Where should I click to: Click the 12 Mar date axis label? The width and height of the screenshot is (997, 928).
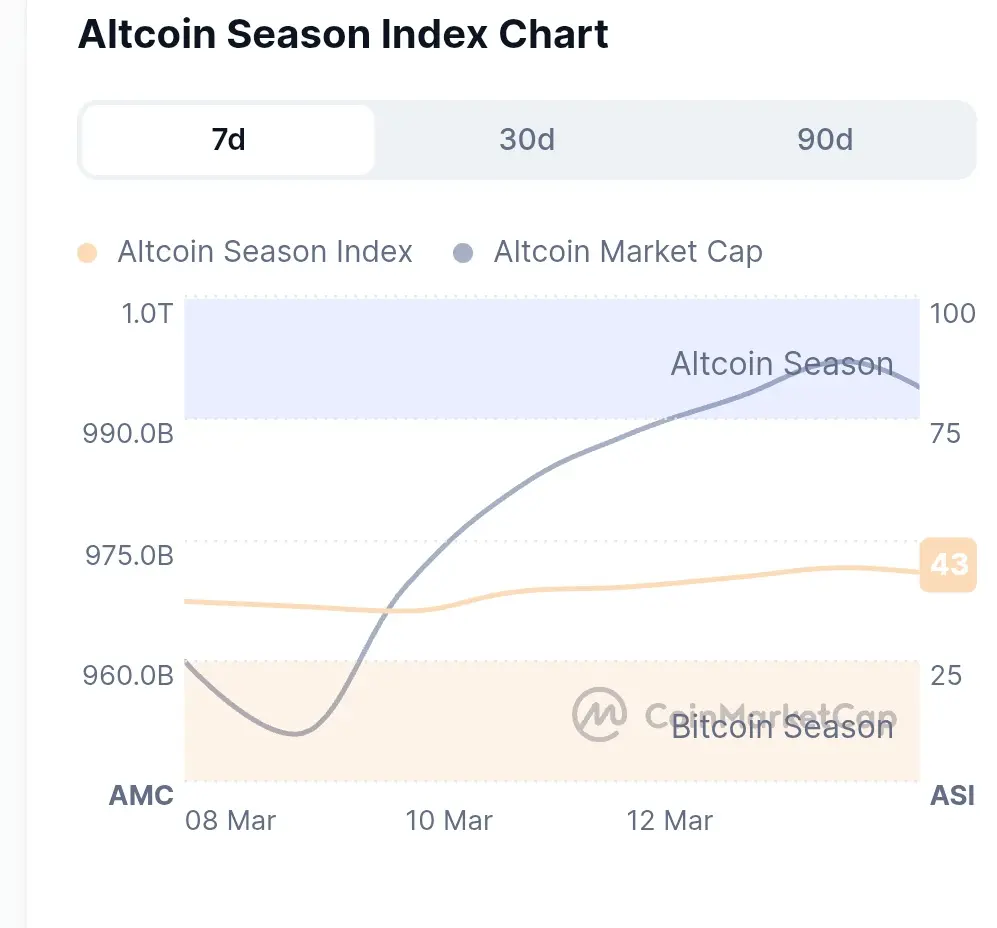point(669,821)
